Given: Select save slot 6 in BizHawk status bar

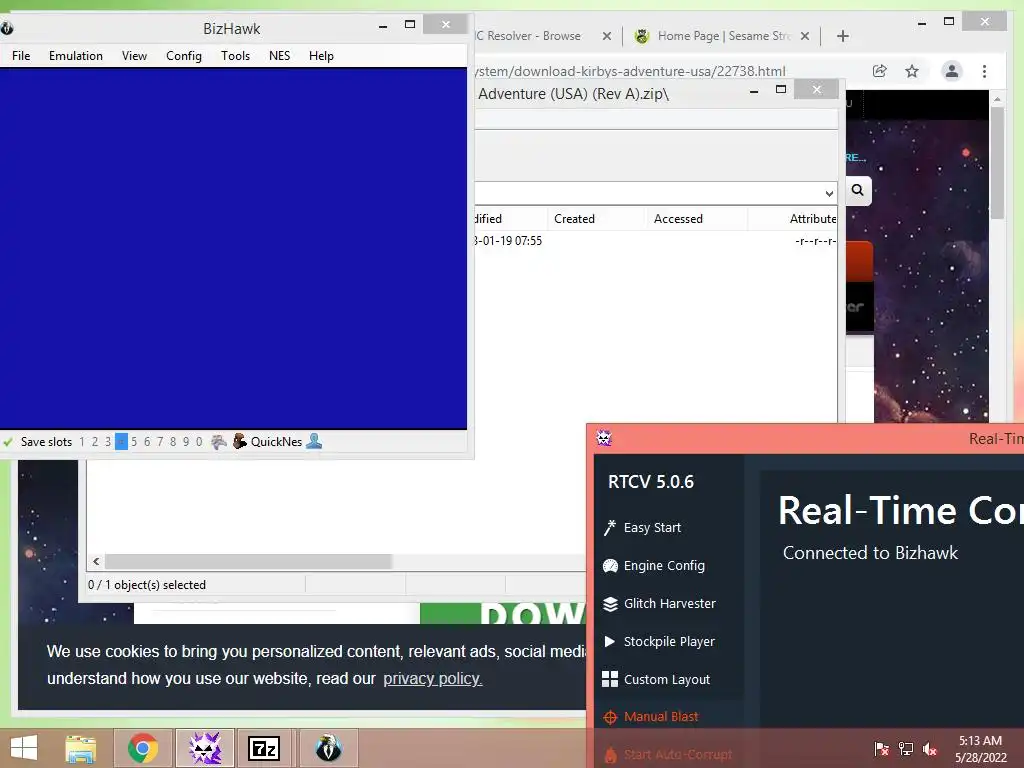Looking at the screenshot, I should pos(147,442).
